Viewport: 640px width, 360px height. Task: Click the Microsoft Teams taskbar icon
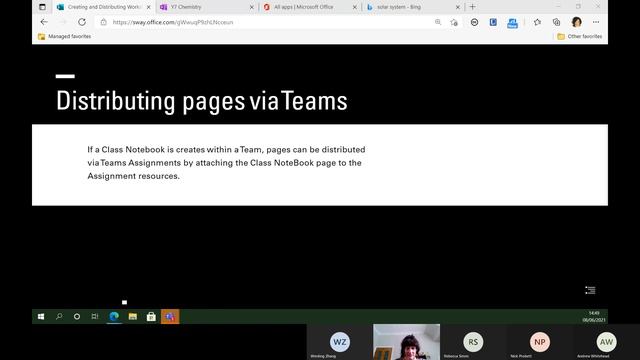click(170, 316)
